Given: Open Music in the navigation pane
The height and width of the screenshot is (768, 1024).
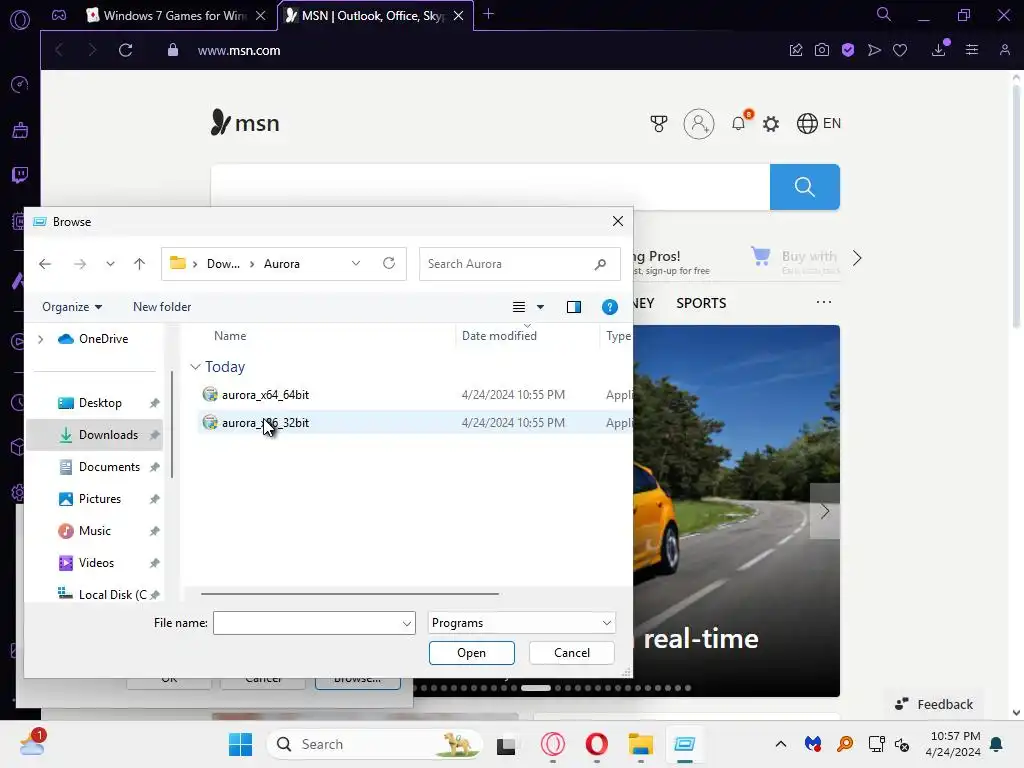Looking at the screenshot, I should click(95, 531).
